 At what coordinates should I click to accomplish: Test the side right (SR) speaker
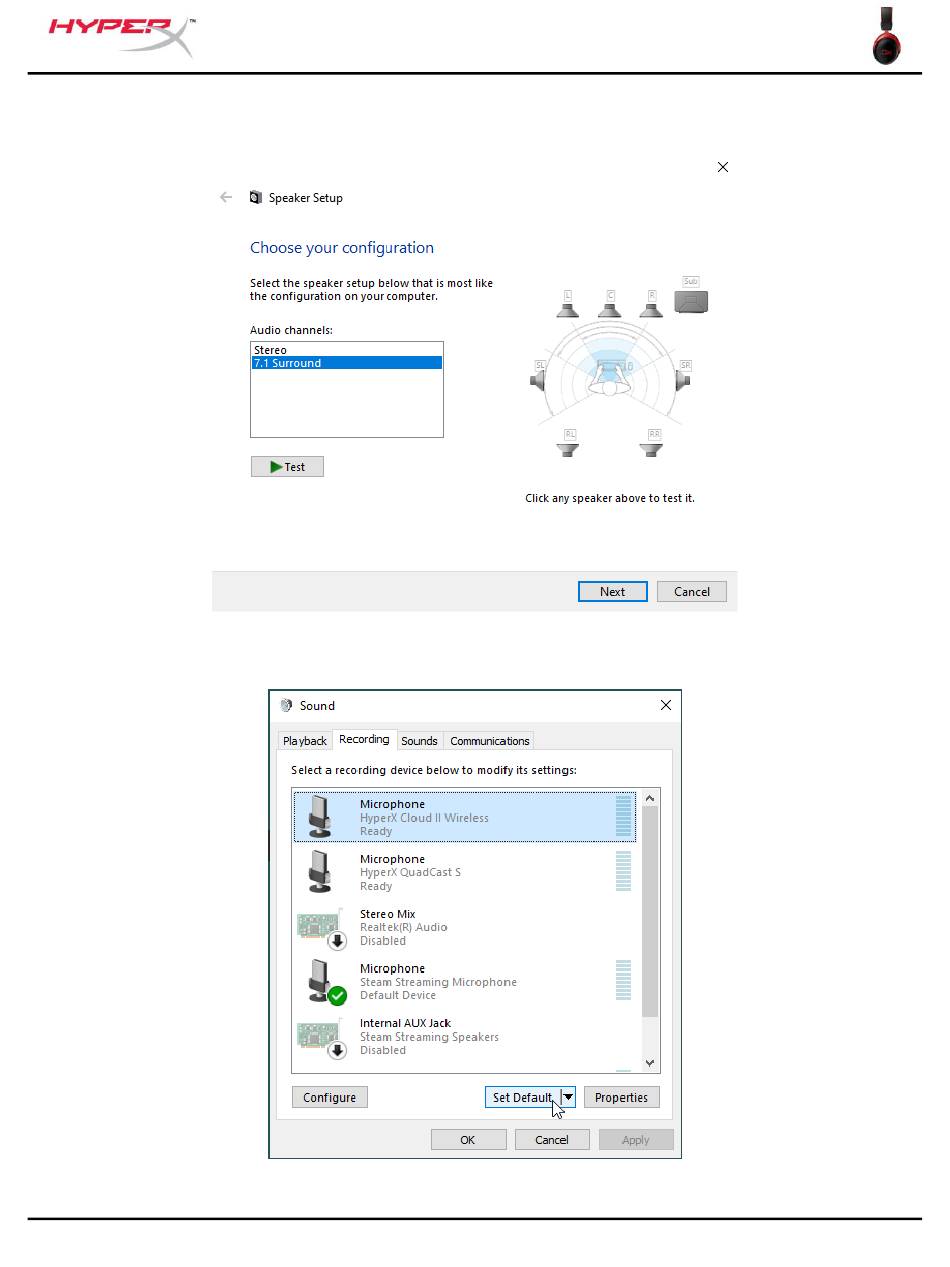684,378
